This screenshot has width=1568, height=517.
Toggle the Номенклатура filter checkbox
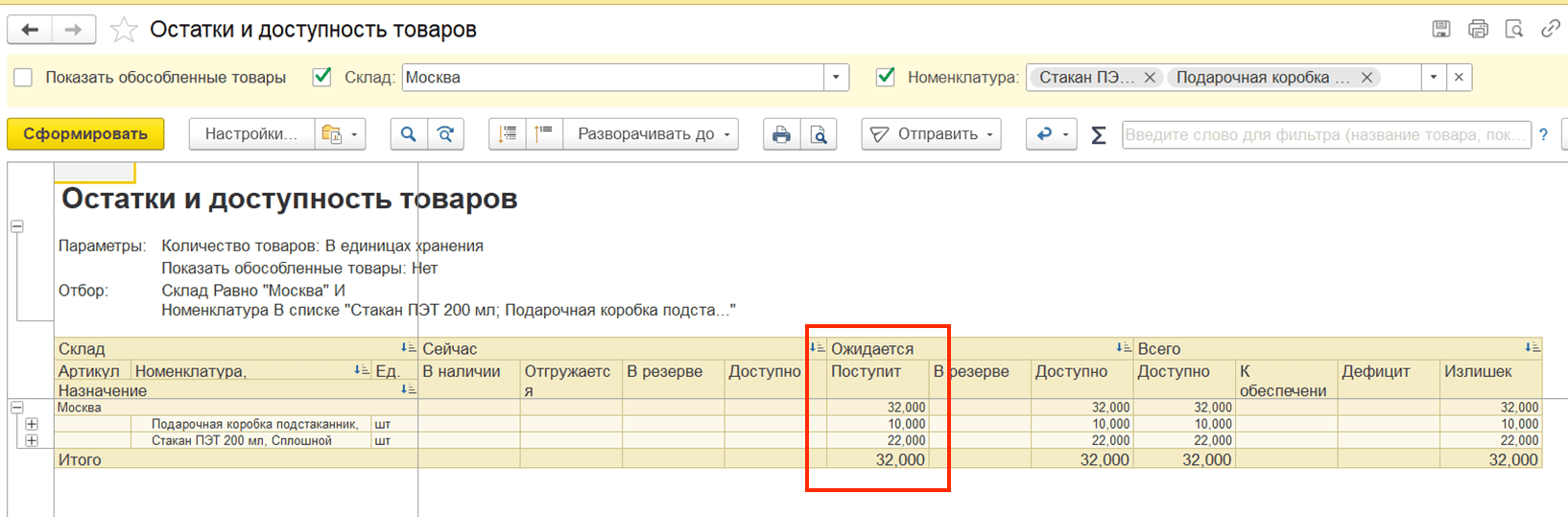coord(886,77)
